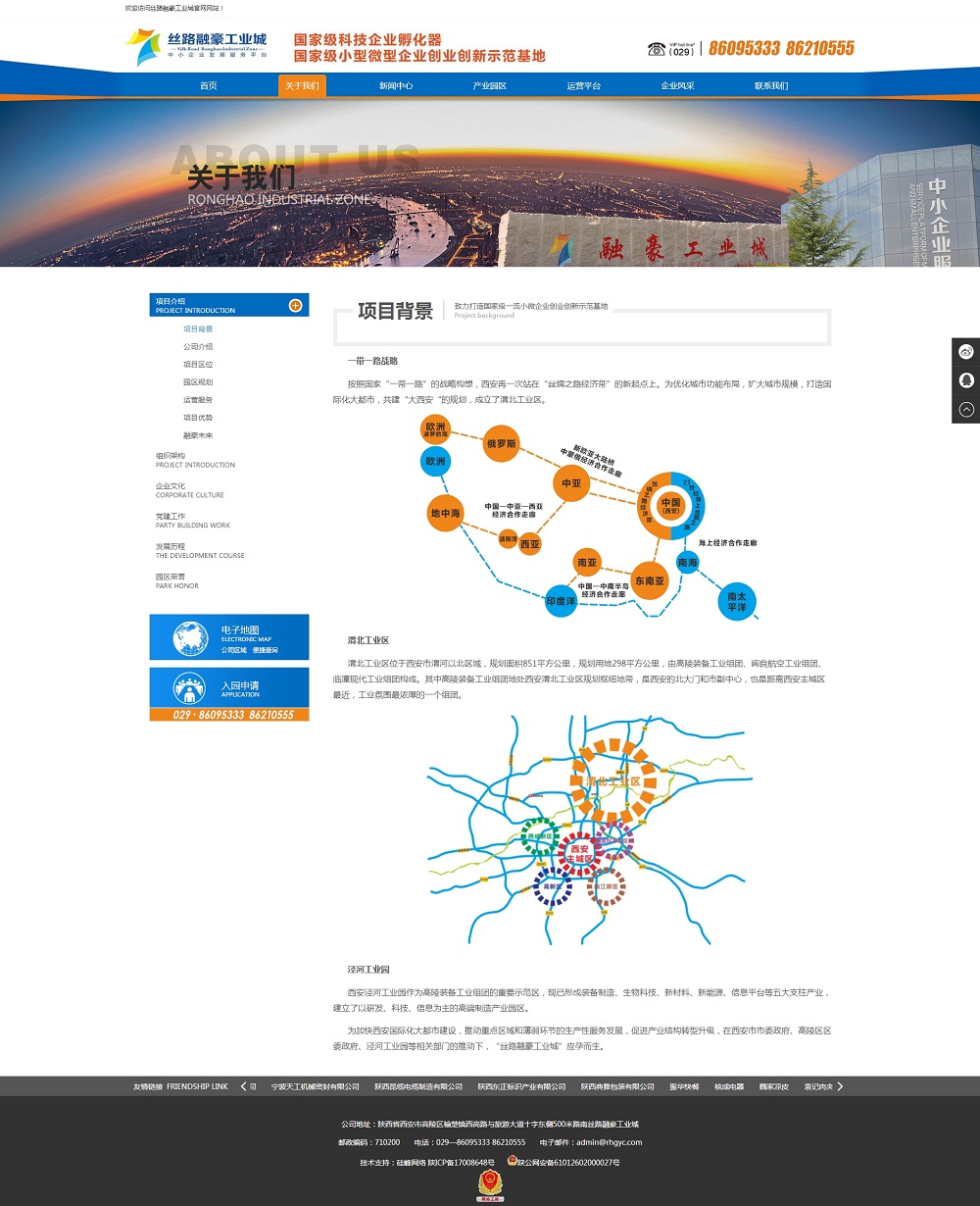The width and height of the screenshot is (980, 1206).
Task: Open the Weibo icon in floating sidebar
Action: (x=966, y=352)
